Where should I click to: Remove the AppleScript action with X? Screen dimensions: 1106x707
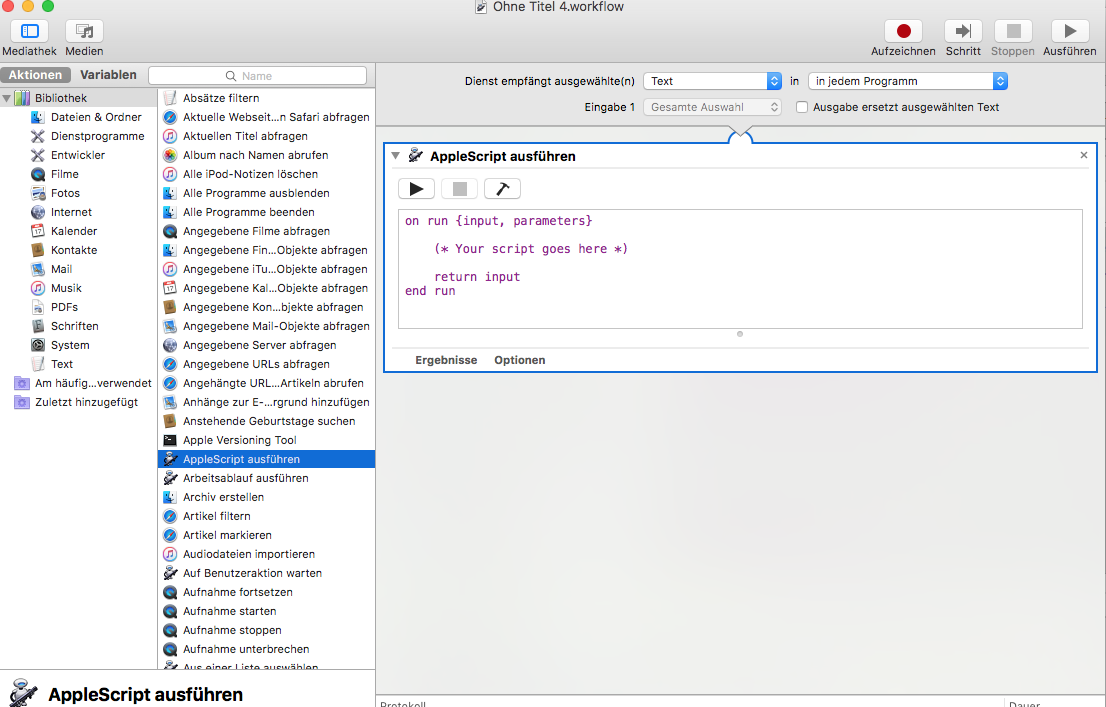[x=1084, y=155]
